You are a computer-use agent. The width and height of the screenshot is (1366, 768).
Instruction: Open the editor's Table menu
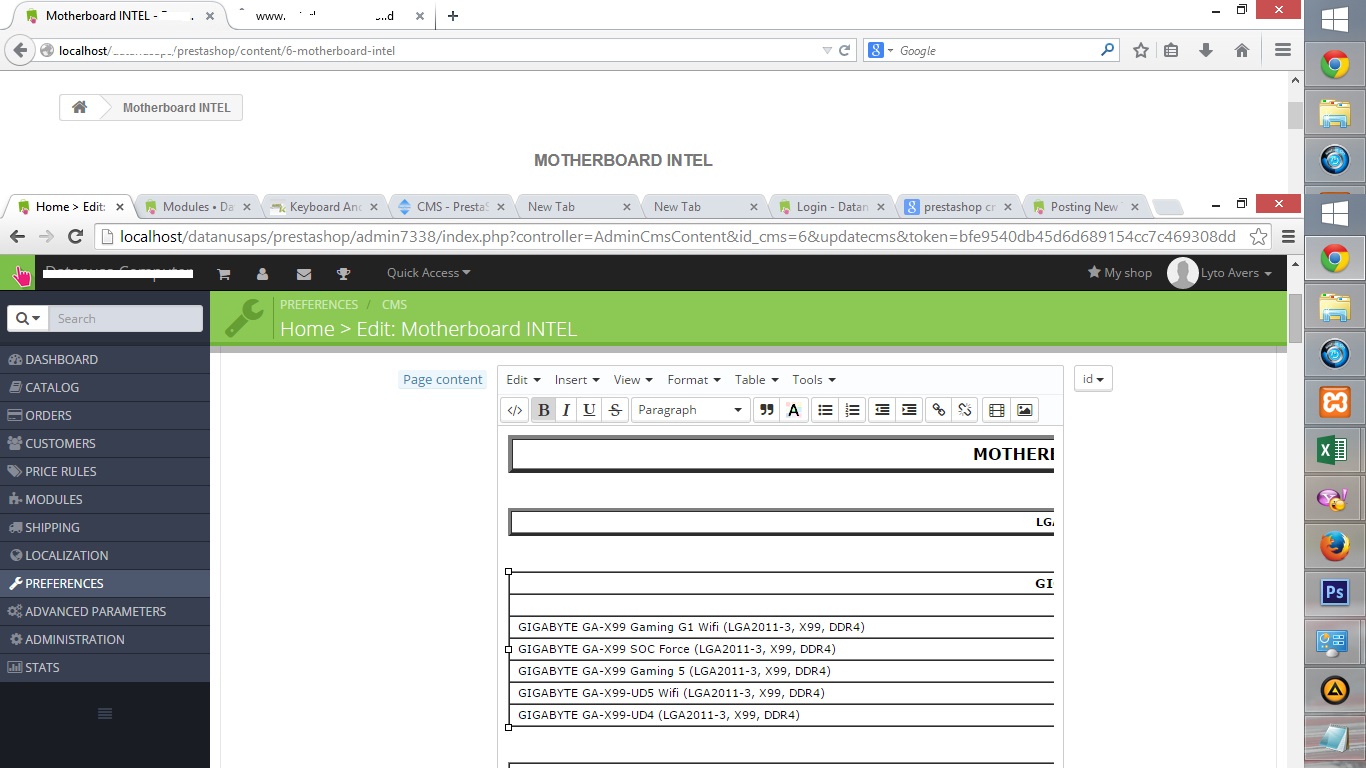point(756,380)
